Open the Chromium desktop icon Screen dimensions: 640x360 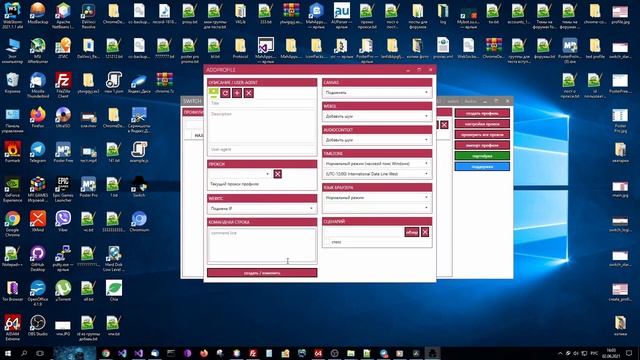click(x=139, y=222)
